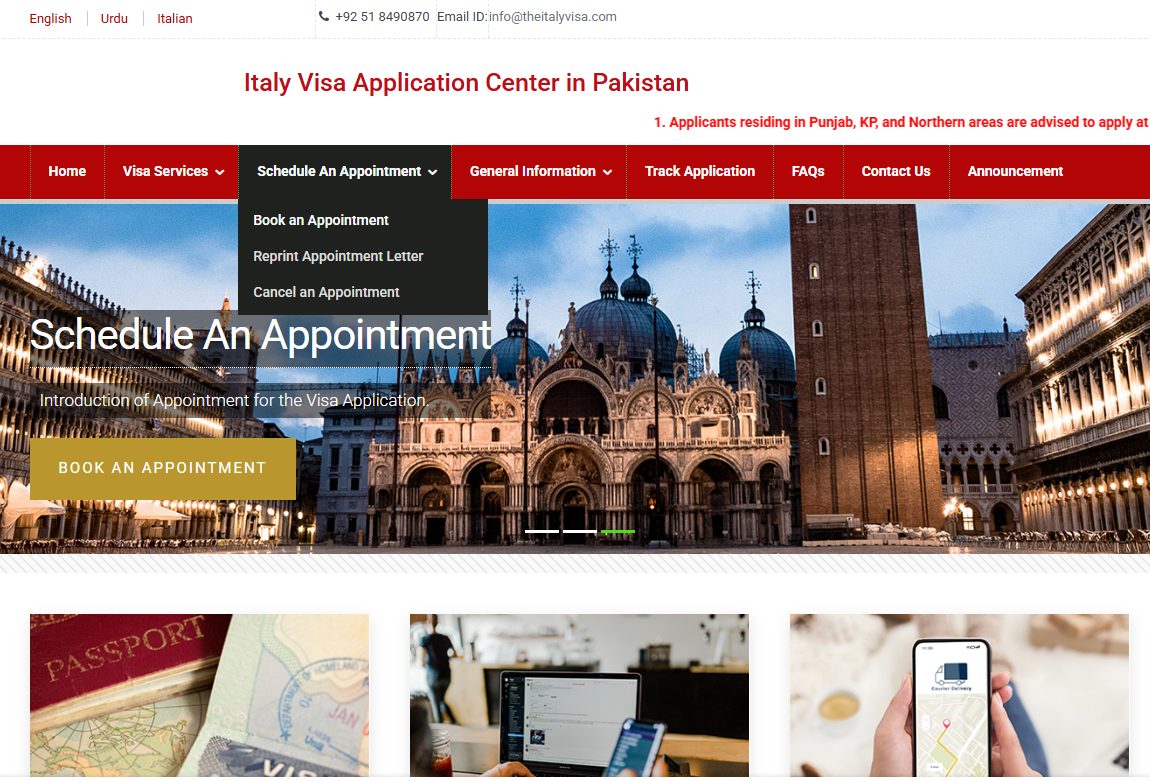Click the gold BOOK AN APPOINTMENT button
The height and width of the screenshot is (781, 1150).
pos(163,469)
